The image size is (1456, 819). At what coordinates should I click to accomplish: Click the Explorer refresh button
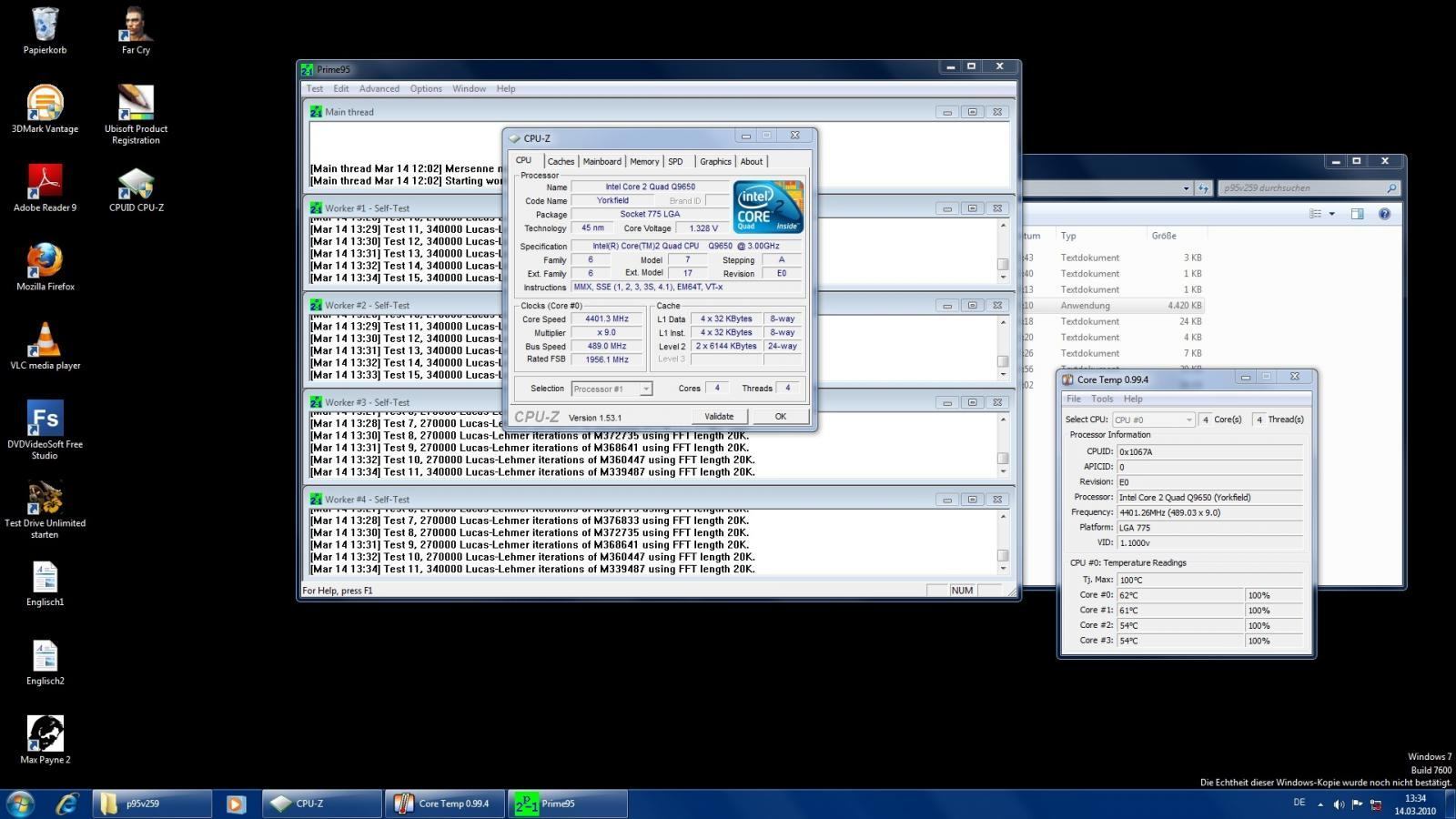click(1203, 188)
